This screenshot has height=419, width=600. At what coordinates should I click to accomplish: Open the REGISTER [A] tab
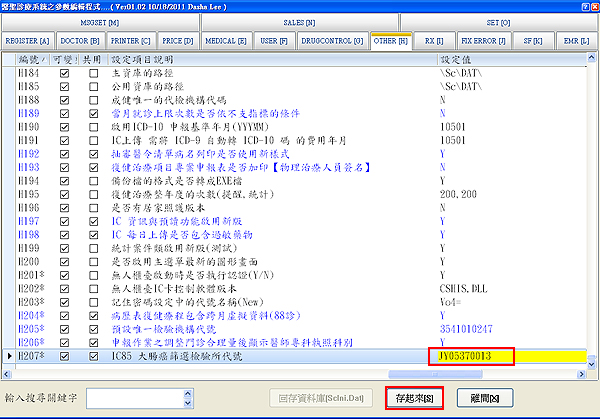point(29,42)
